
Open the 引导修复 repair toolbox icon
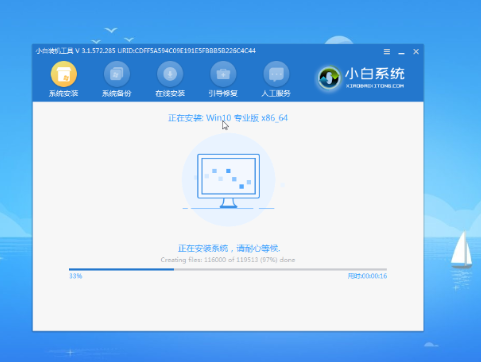point(223,74)
